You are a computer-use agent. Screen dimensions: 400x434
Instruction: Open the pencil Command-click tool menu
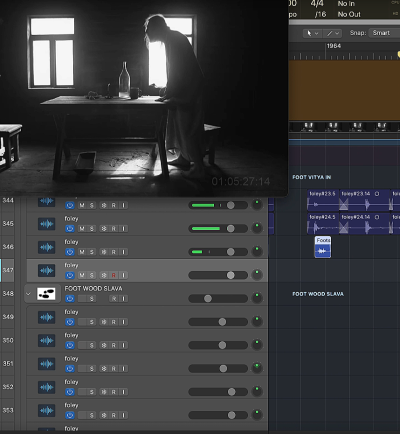[x=332, y=33]
